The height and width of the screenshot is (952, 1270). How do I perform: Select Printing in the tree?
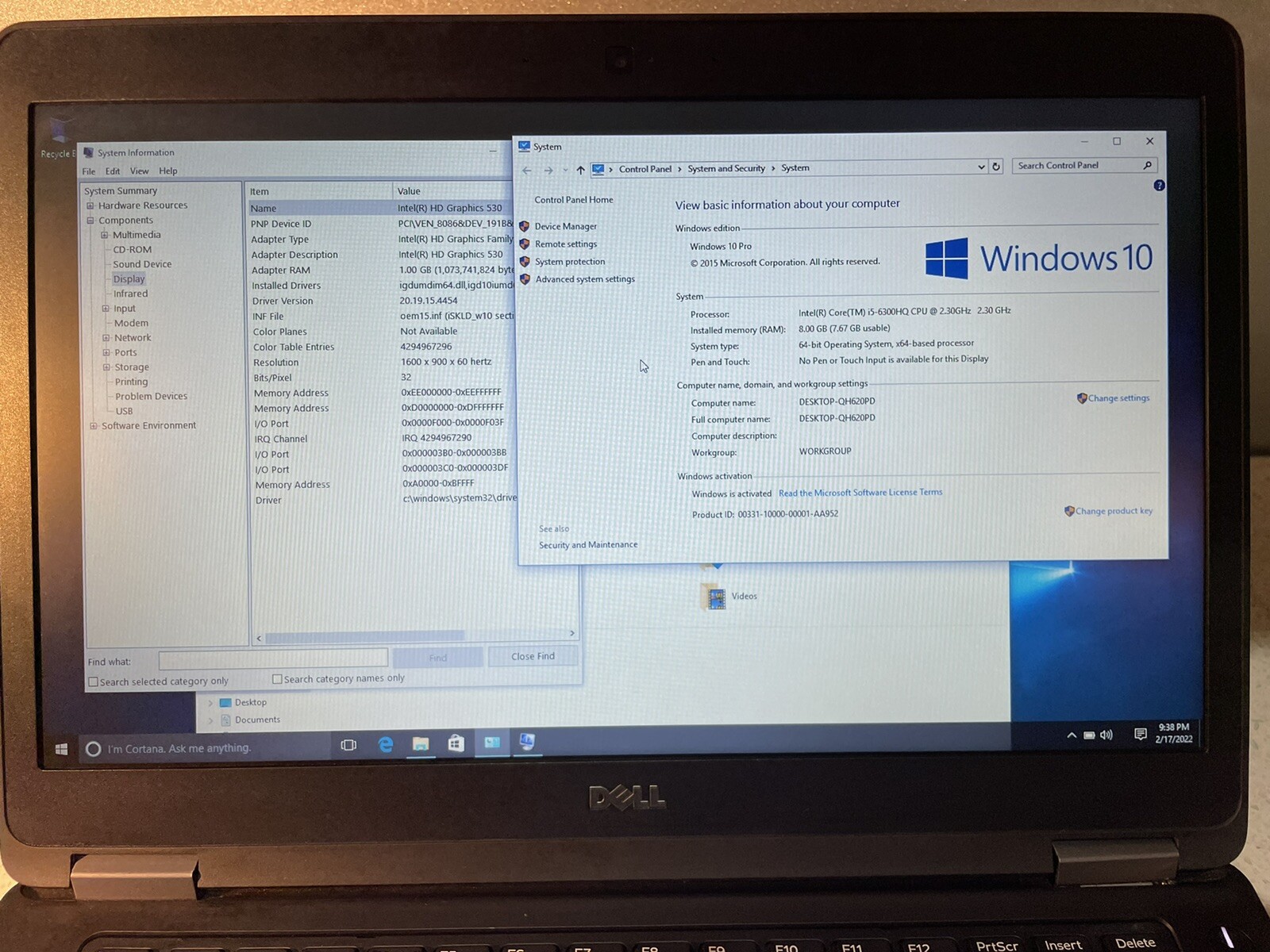click(131, 382)
